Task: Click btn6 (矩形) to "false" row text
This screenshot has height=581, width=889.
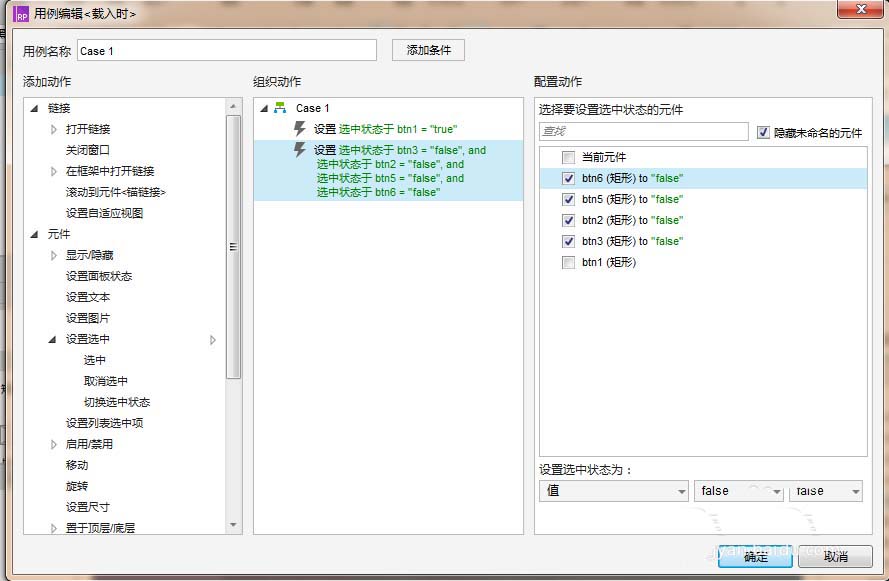Action: (632, 178)
